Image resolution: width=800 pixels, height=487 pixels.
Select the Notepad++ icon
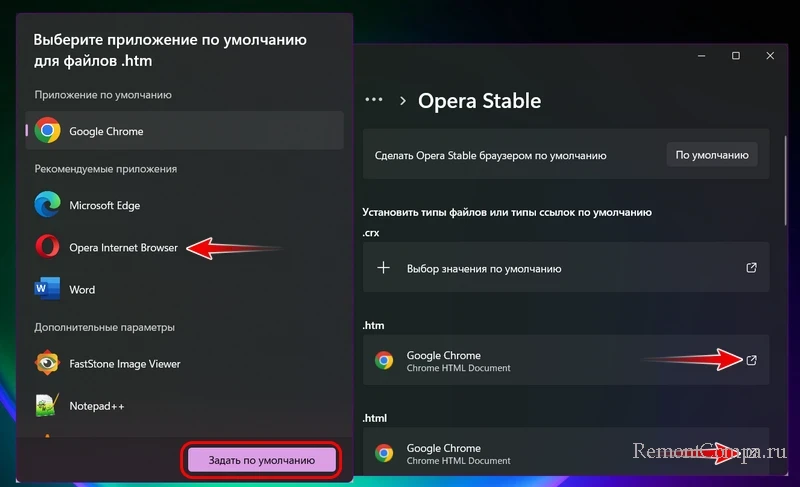[x=47, y=406]
